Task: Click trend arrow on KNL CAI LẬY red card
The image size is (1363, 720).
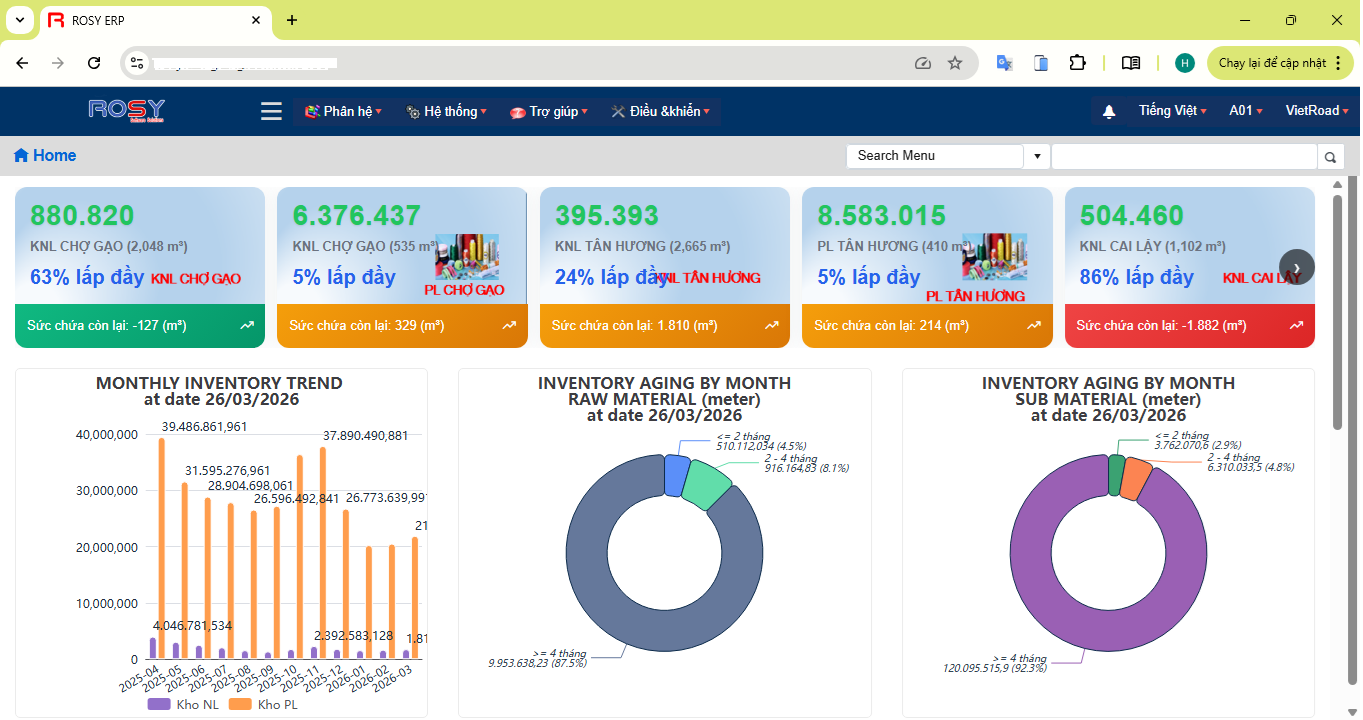Action: (1296, 326)
